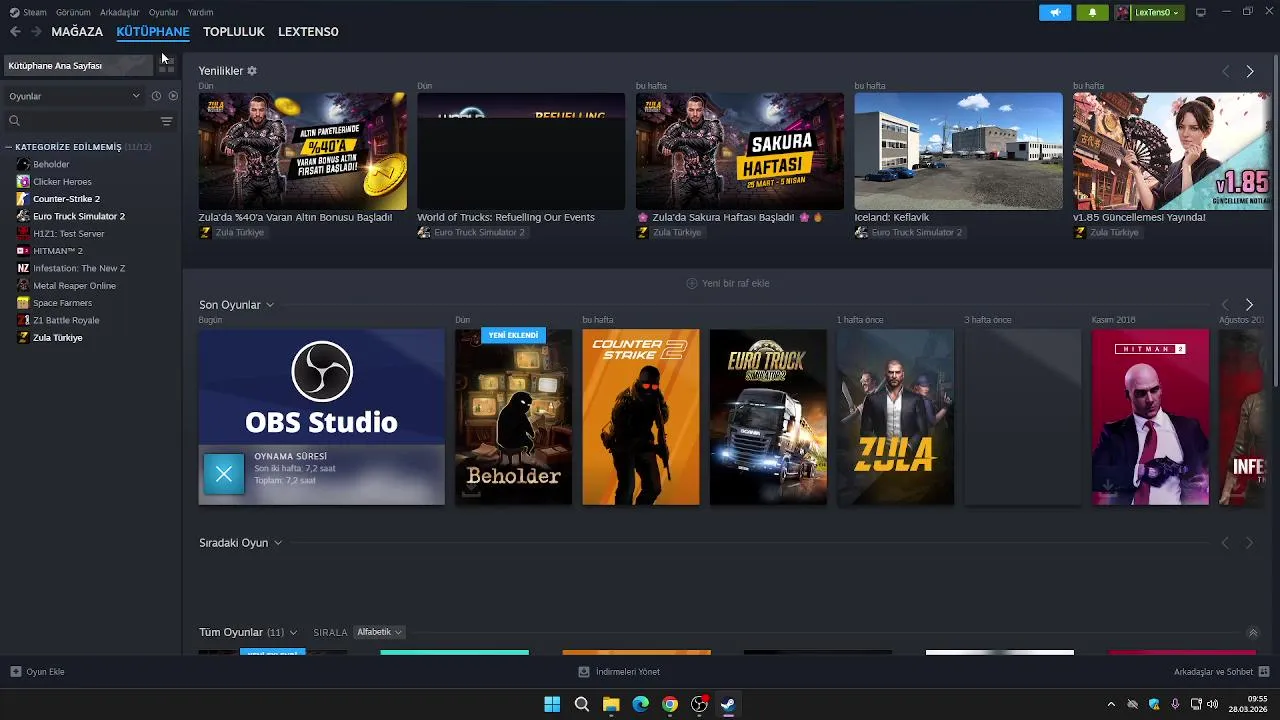Stop OBS Studio with the X button
The image size is (1280, 720).
point(224,474)
